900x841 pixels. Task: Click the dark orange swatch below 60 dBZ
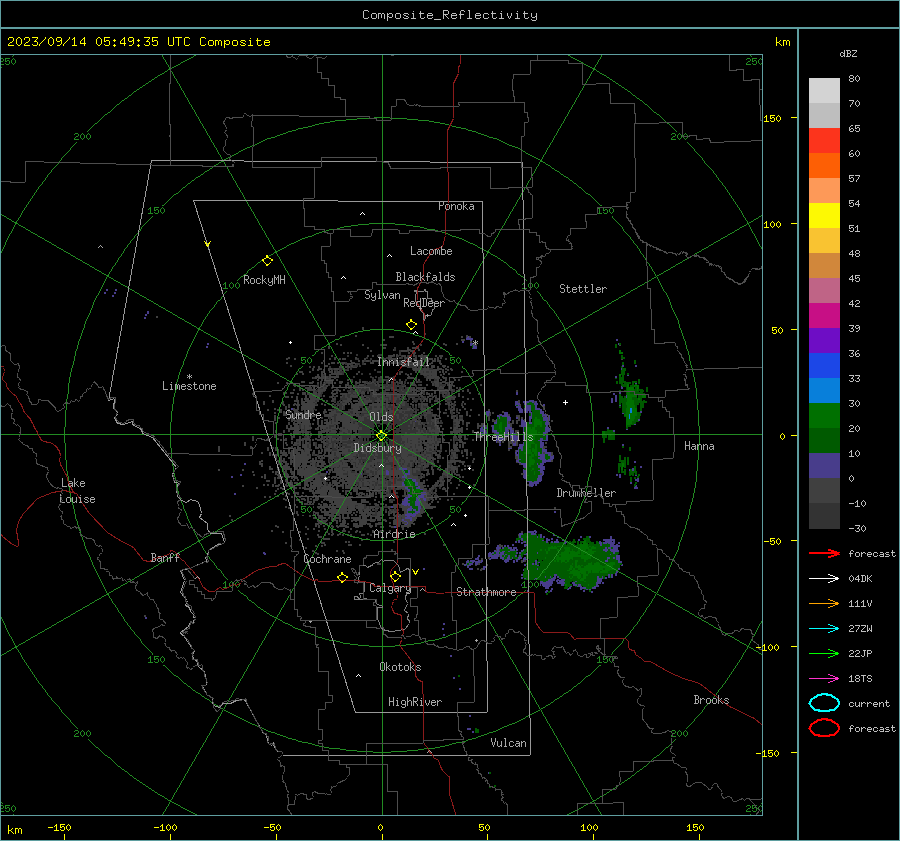824,165
